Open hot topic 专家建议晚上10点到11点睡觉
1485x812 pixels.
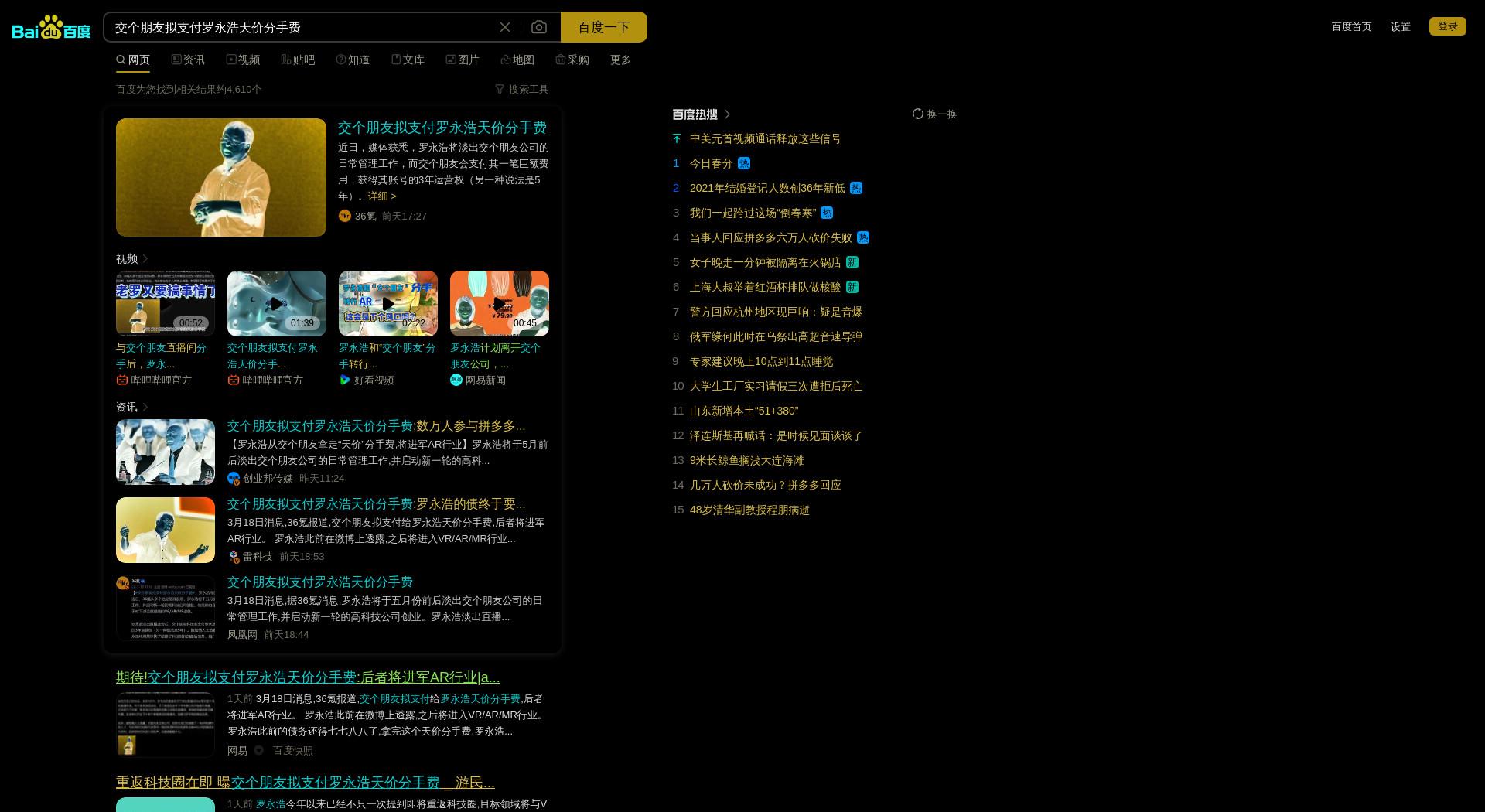coord(762,361)
